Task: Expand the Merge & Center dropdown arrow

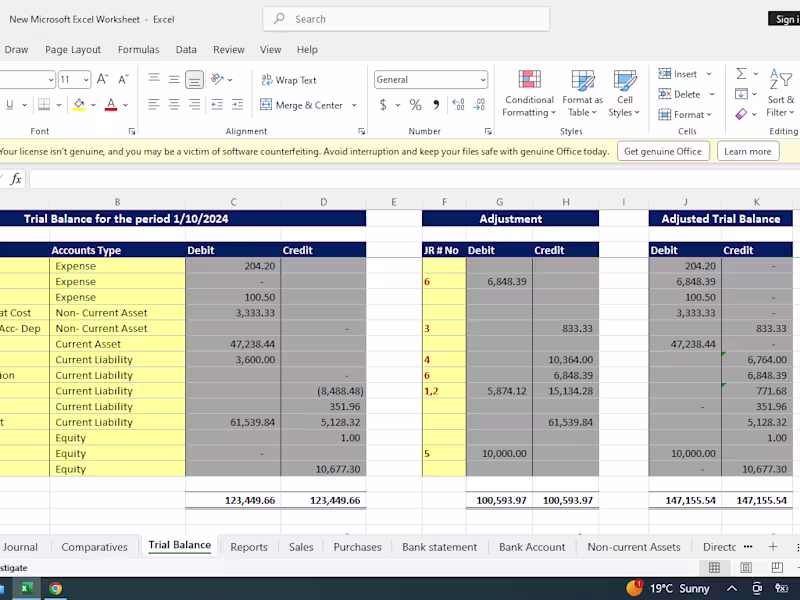Action: pos(351,105)
